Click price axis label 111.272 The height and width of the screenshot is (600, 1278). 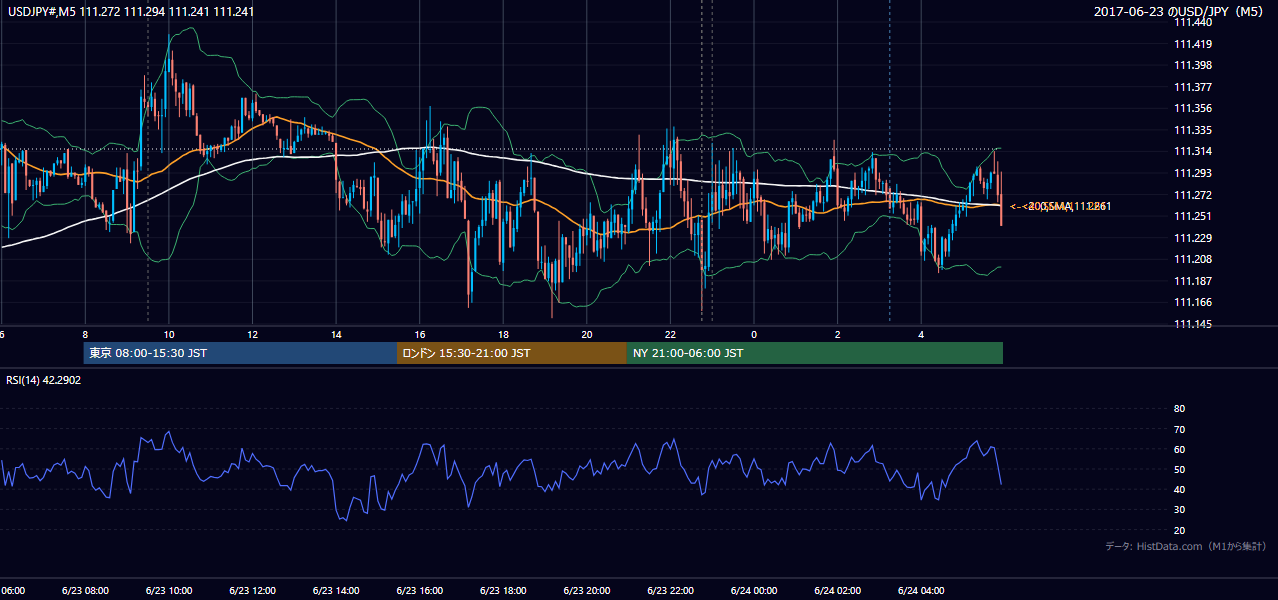point(1193,195)
